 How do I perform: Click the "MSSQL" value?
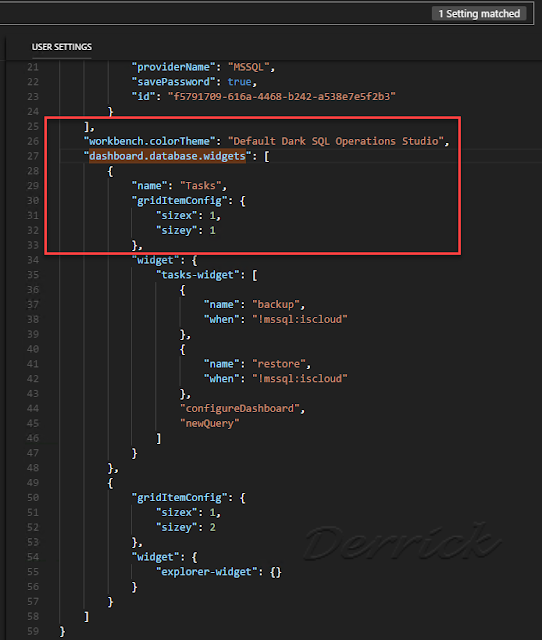point(249,67)
